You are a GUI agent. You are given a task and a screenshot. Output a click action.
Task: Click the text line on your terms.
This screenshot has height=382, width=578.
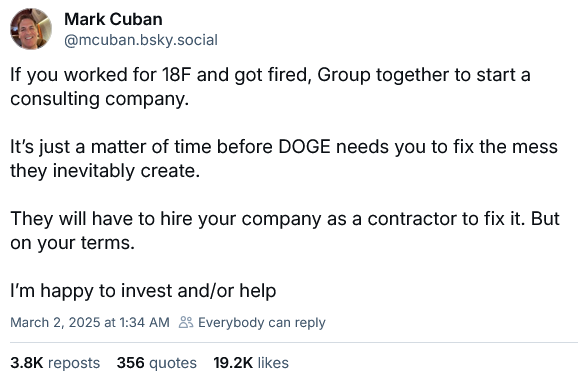click(x=73, y=243)
